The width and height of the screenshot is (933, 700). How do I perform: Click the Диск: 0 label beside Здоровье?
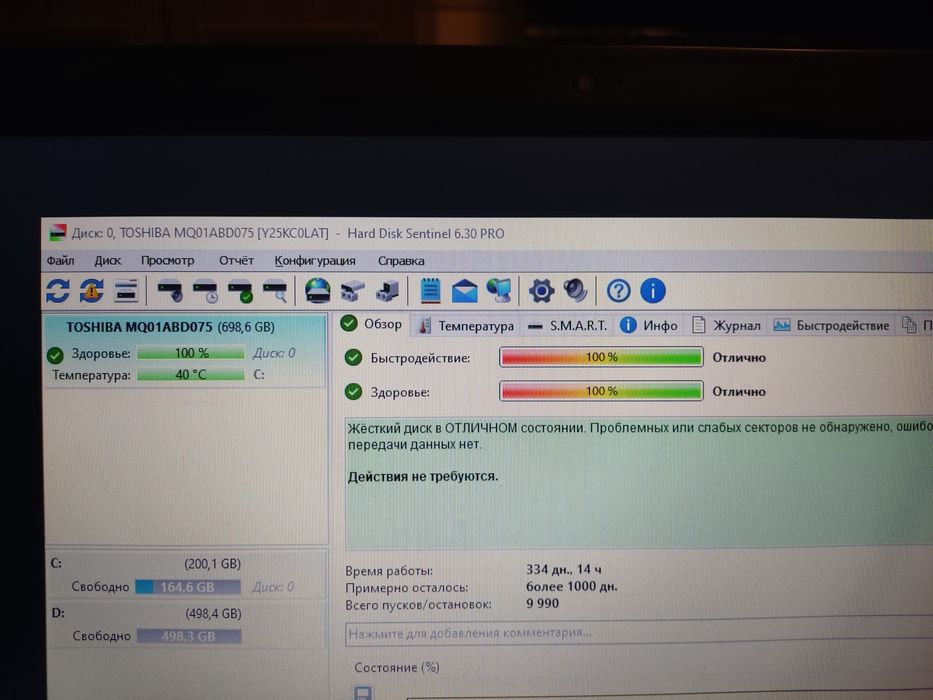274,353
